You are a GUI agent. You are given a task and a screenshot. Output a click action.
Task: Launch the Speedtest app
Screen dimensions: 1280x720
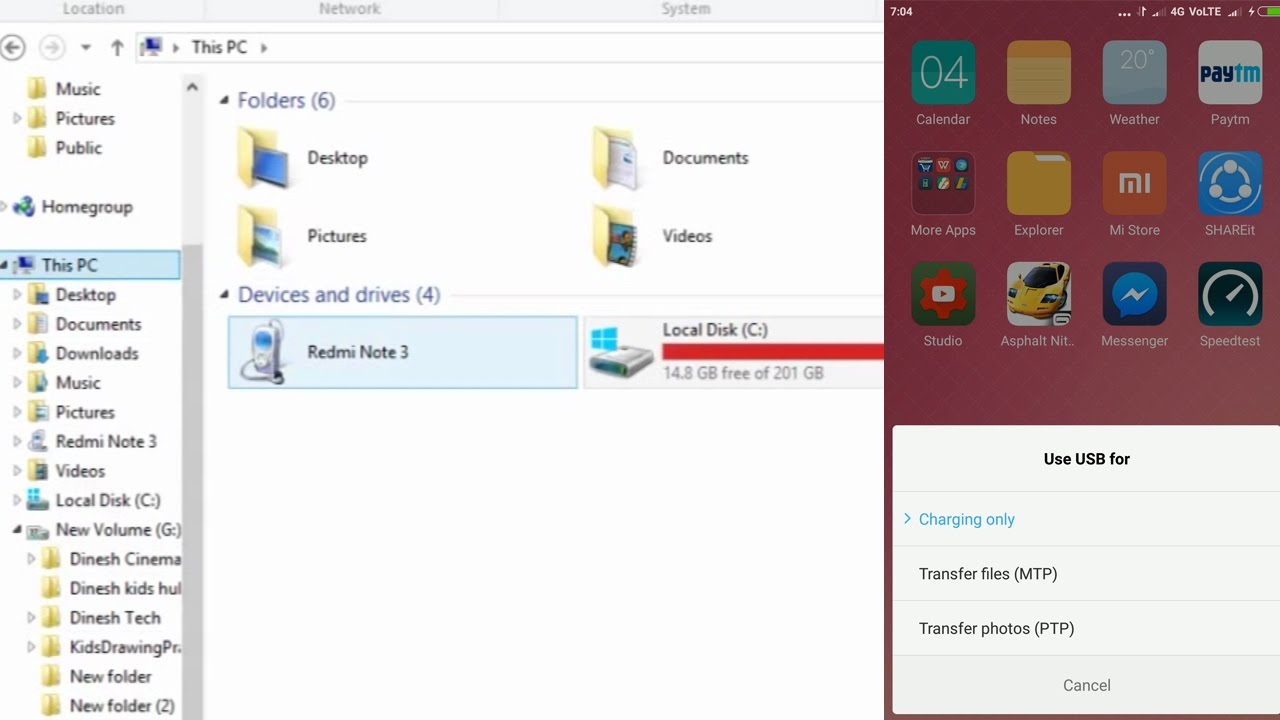tap(1230, 294)
